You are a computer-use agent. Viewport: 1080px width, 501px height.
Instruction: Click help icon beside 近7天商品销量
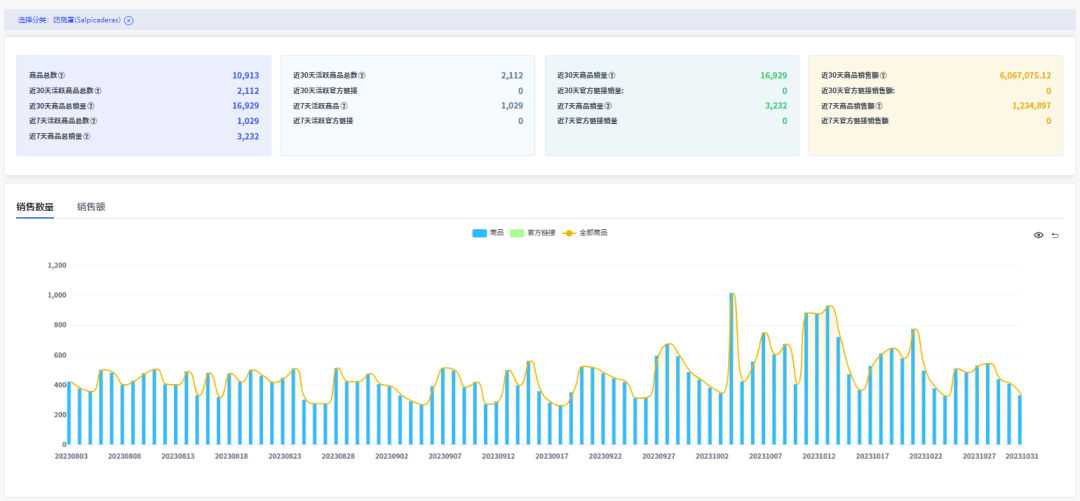[608, 105]
